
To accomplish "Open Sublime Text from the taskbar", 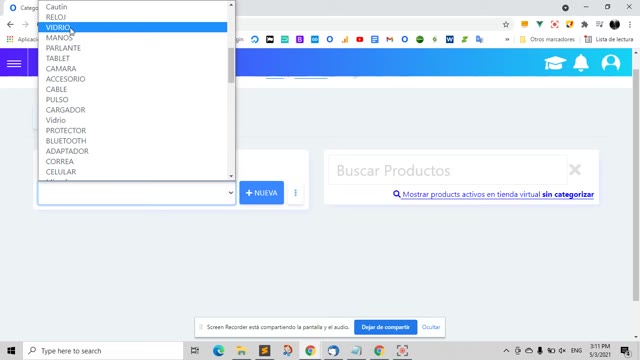I will [264, 351].
